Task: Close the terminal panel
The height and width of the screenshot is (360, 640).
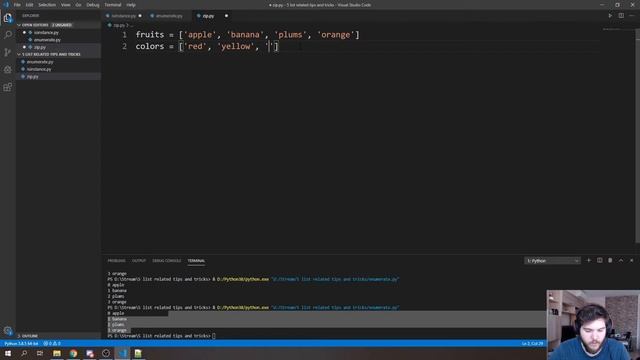Action: pos(631,260)
